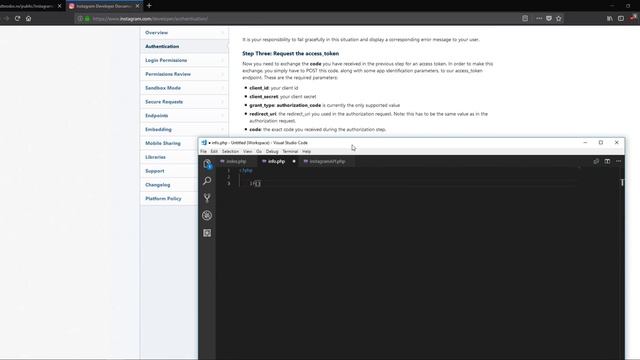The height and width of the screenshot is (360, 640).
Task: Open Overview in Instagram docs sidebar
Action: 156,33
